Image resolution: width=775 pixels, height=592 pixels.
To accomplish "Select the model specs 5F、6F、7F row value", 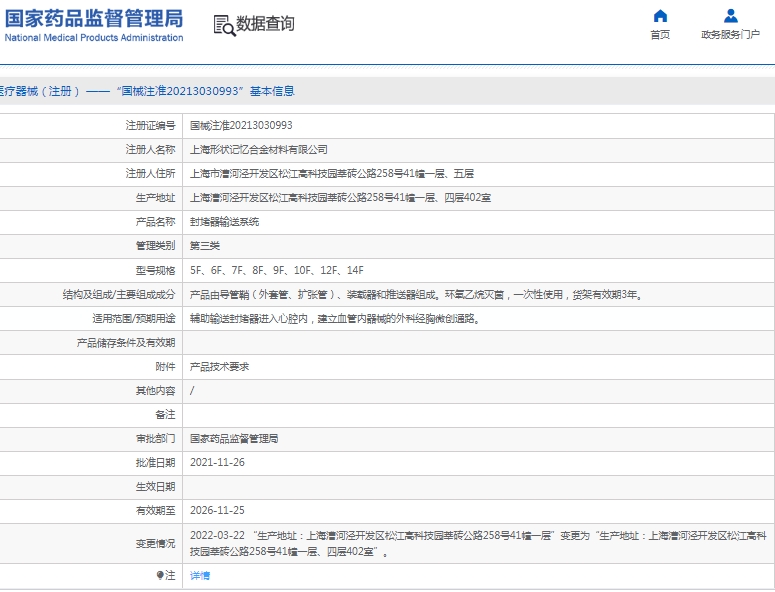I will click(277, 270).
